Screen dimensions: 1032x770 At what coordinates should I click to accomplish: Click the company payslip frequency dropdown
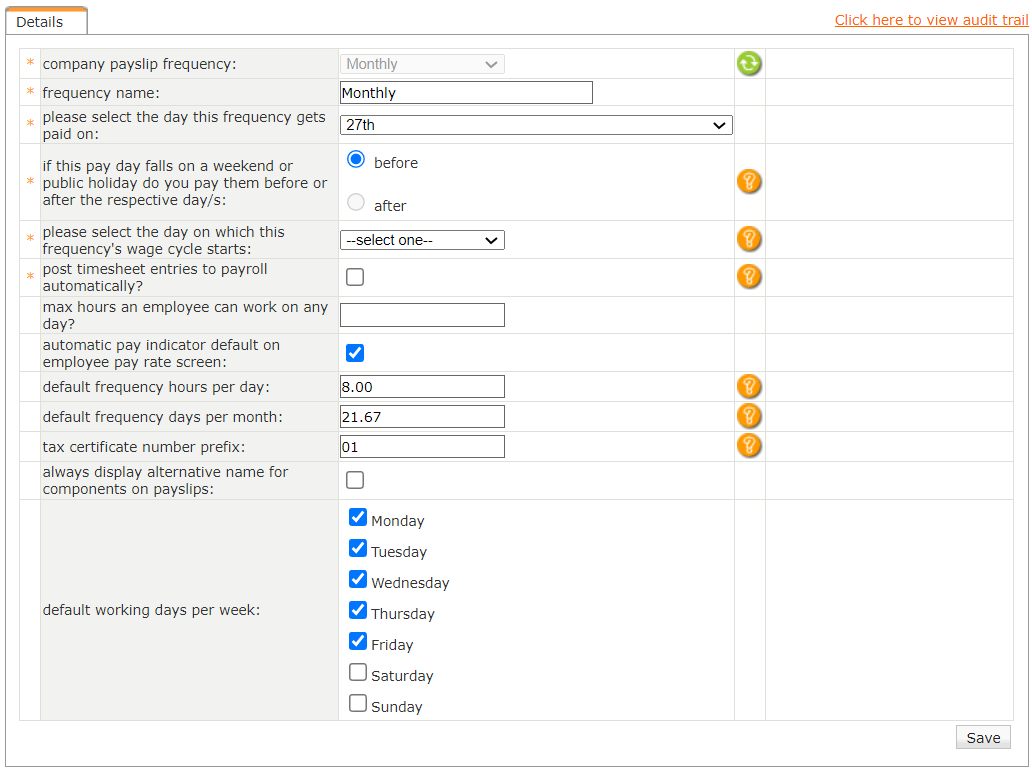click(422, 64)
